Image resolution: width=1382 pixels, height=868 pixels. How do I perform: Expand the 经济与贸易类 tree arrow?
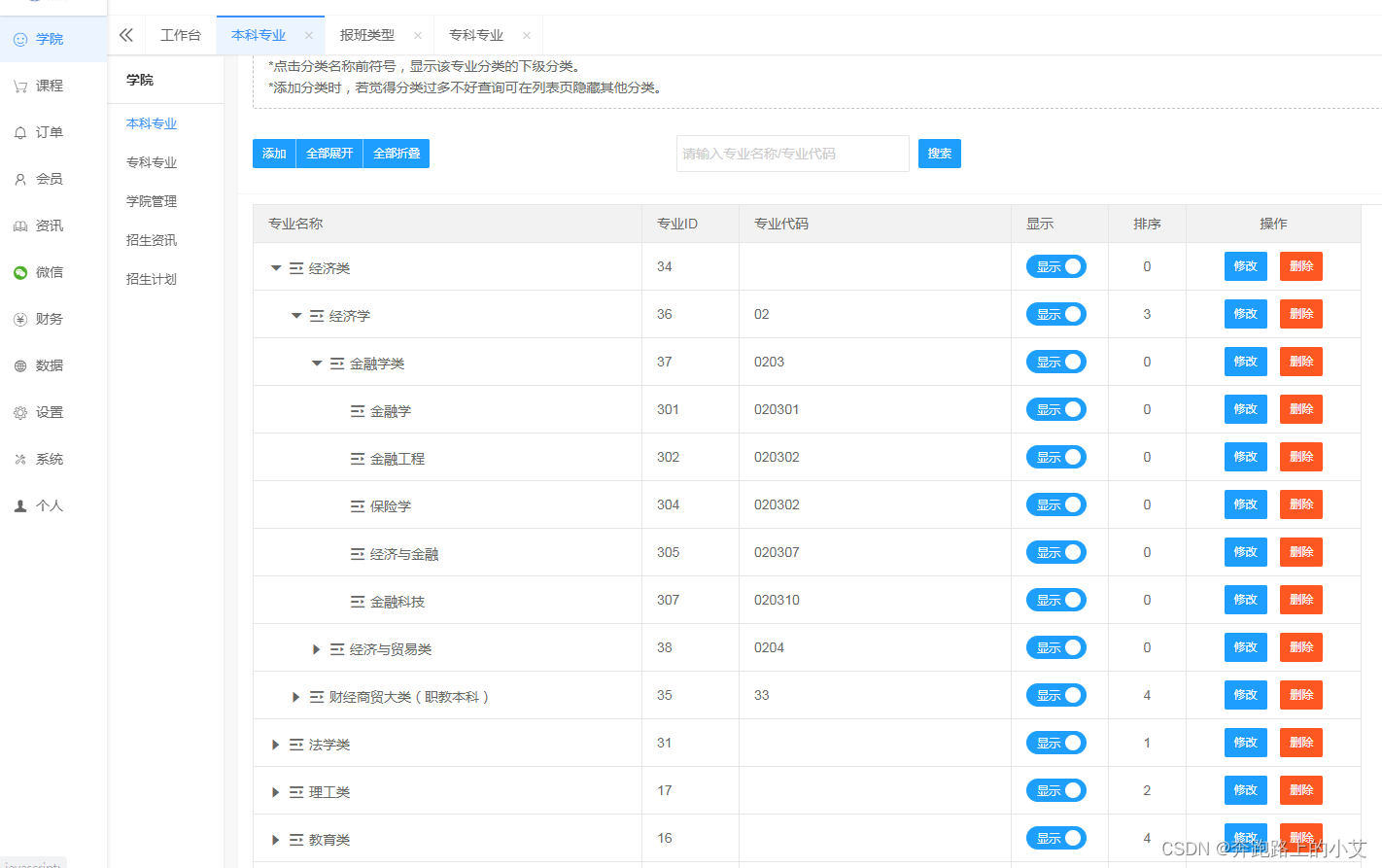coord(317,649)
